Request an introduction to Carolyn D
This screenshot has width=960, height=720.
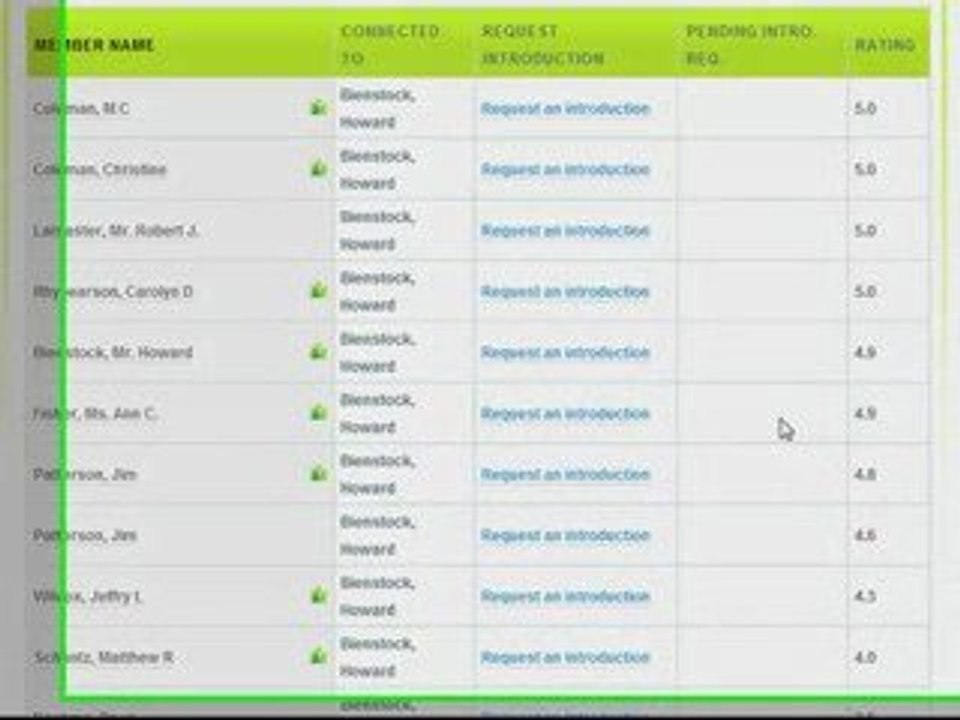pos(564,291)
